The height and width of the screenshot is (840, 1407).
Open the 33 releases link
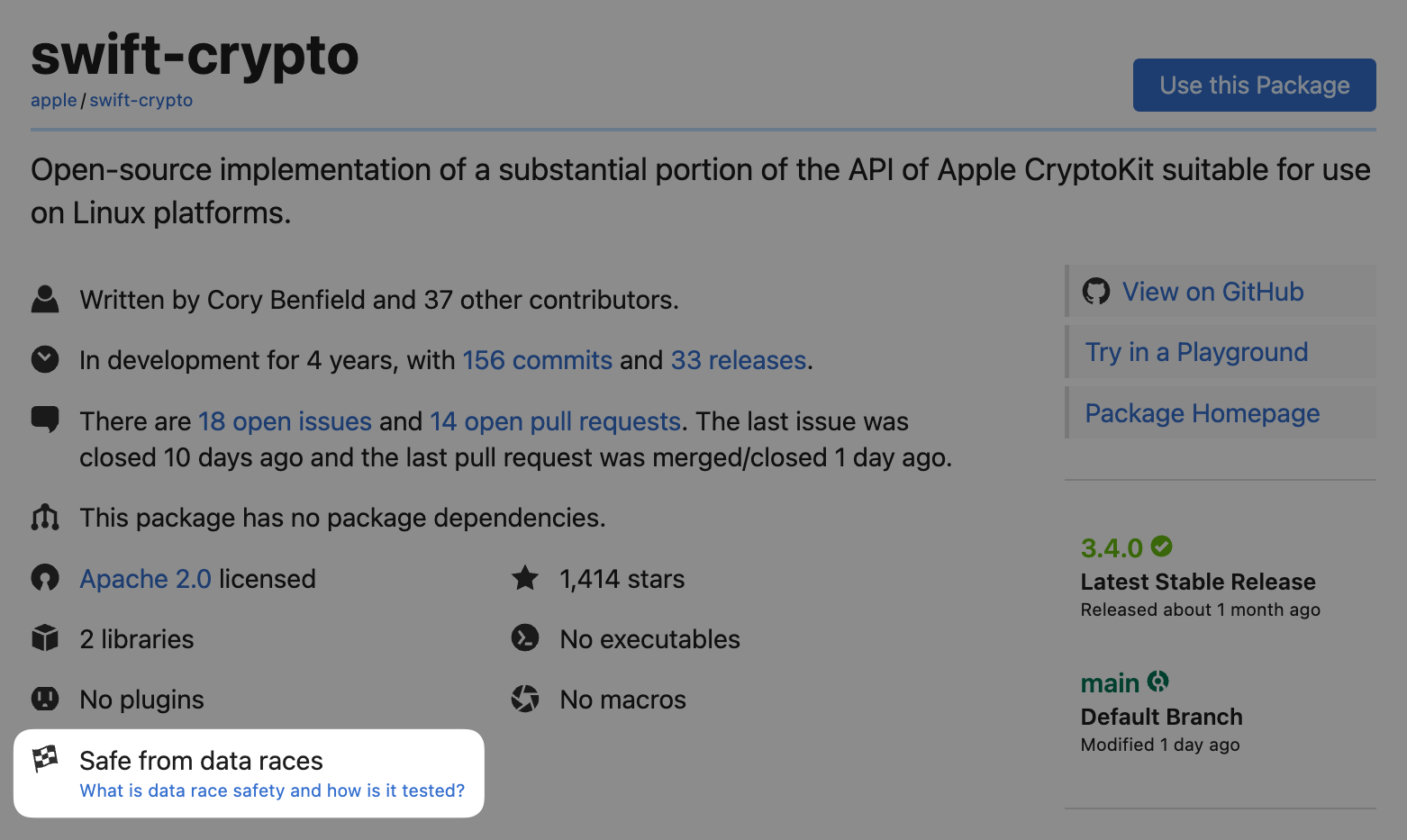point(739,360)
